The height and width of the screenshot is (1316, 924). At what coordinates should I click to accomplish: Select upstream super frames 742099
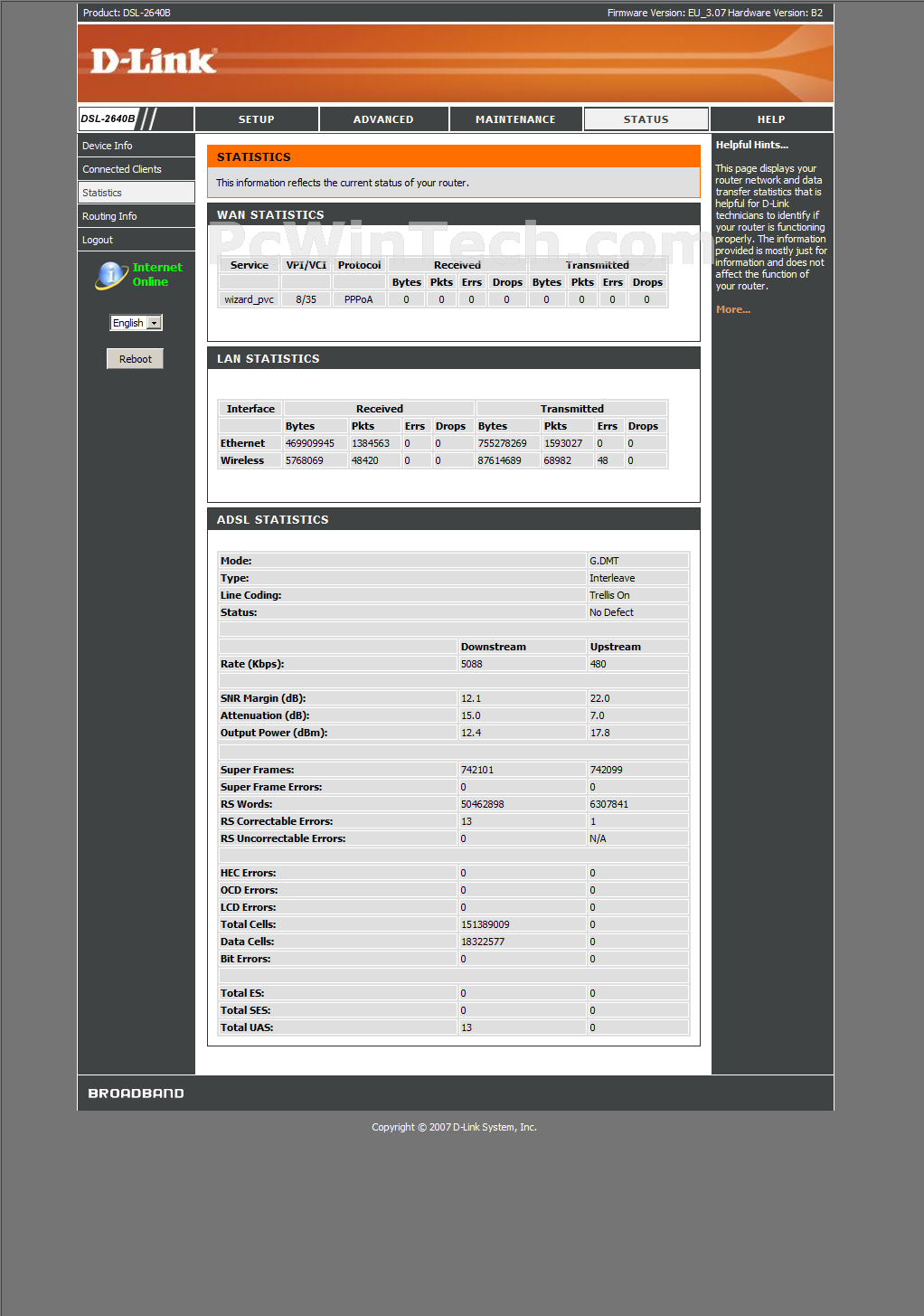tap(607, 770)
